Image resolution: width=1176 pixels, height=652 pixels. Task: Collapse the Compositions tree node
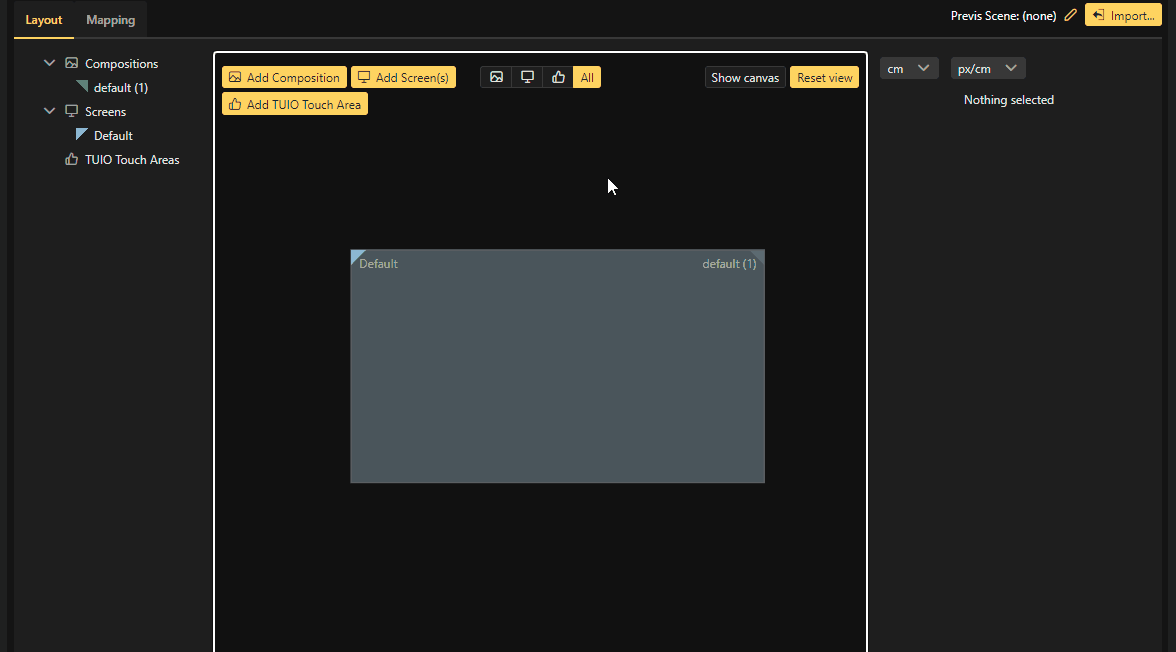tap(49, 63)
